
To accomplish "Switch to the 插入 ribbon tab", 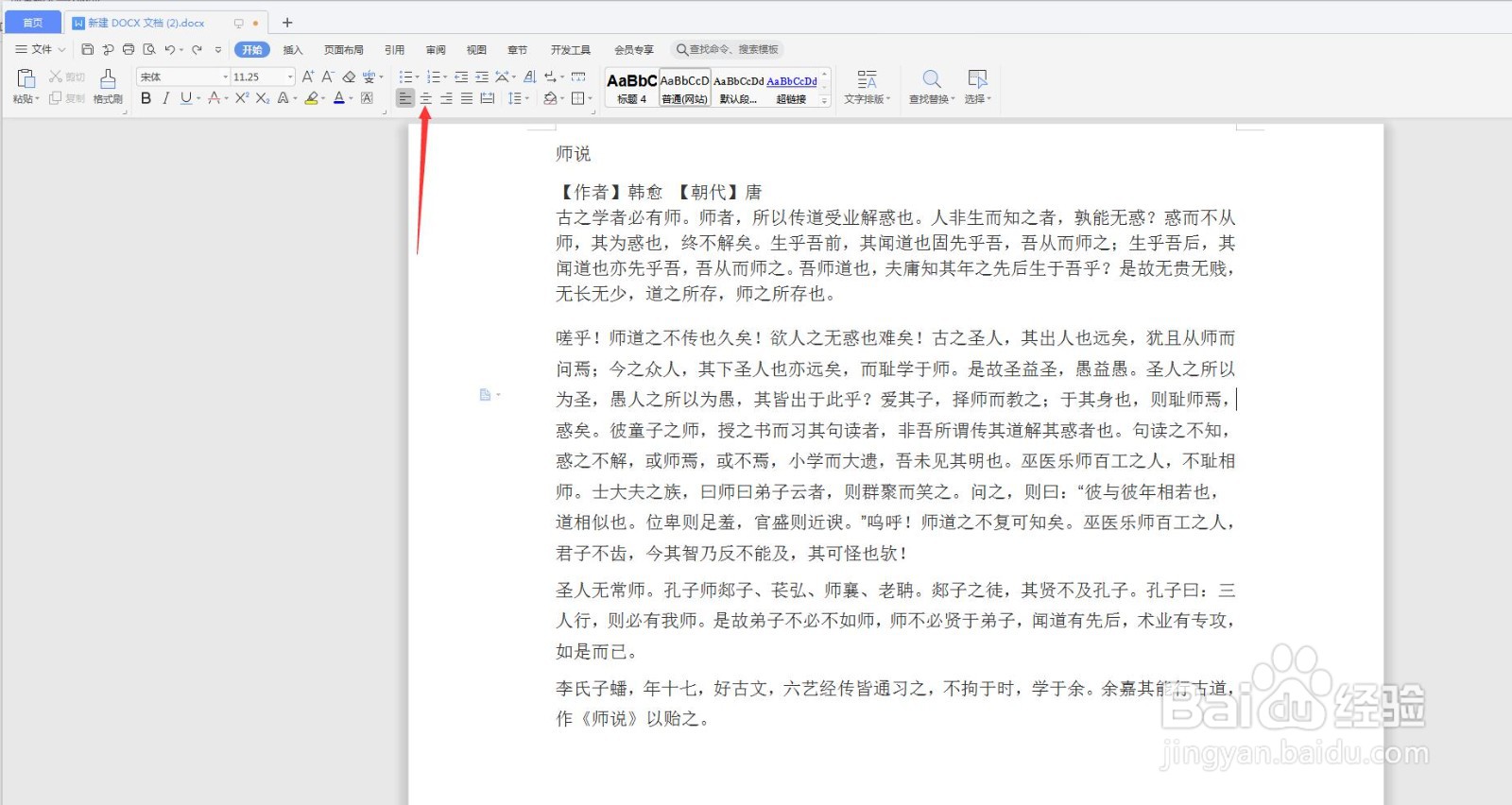I will pos(293,50).
